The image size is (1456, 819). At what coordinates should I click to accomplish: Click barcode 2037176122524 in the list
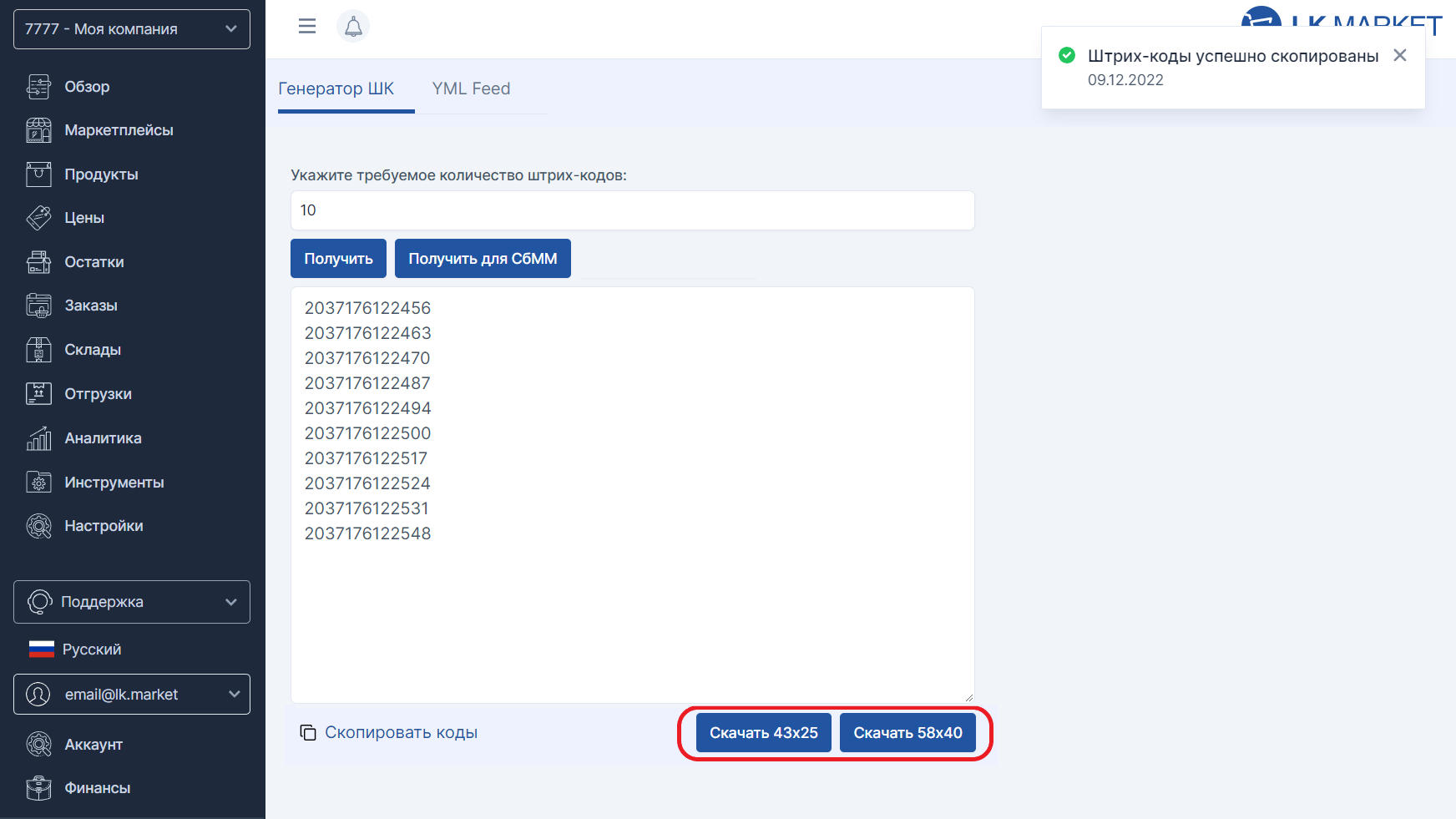(x=367, y=483)
